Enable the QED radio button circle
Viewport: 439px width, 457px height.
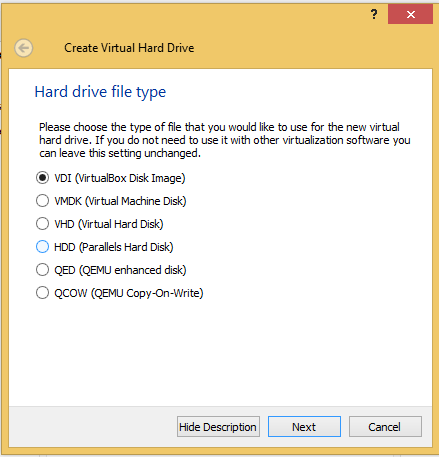click(x=42, y=270)
